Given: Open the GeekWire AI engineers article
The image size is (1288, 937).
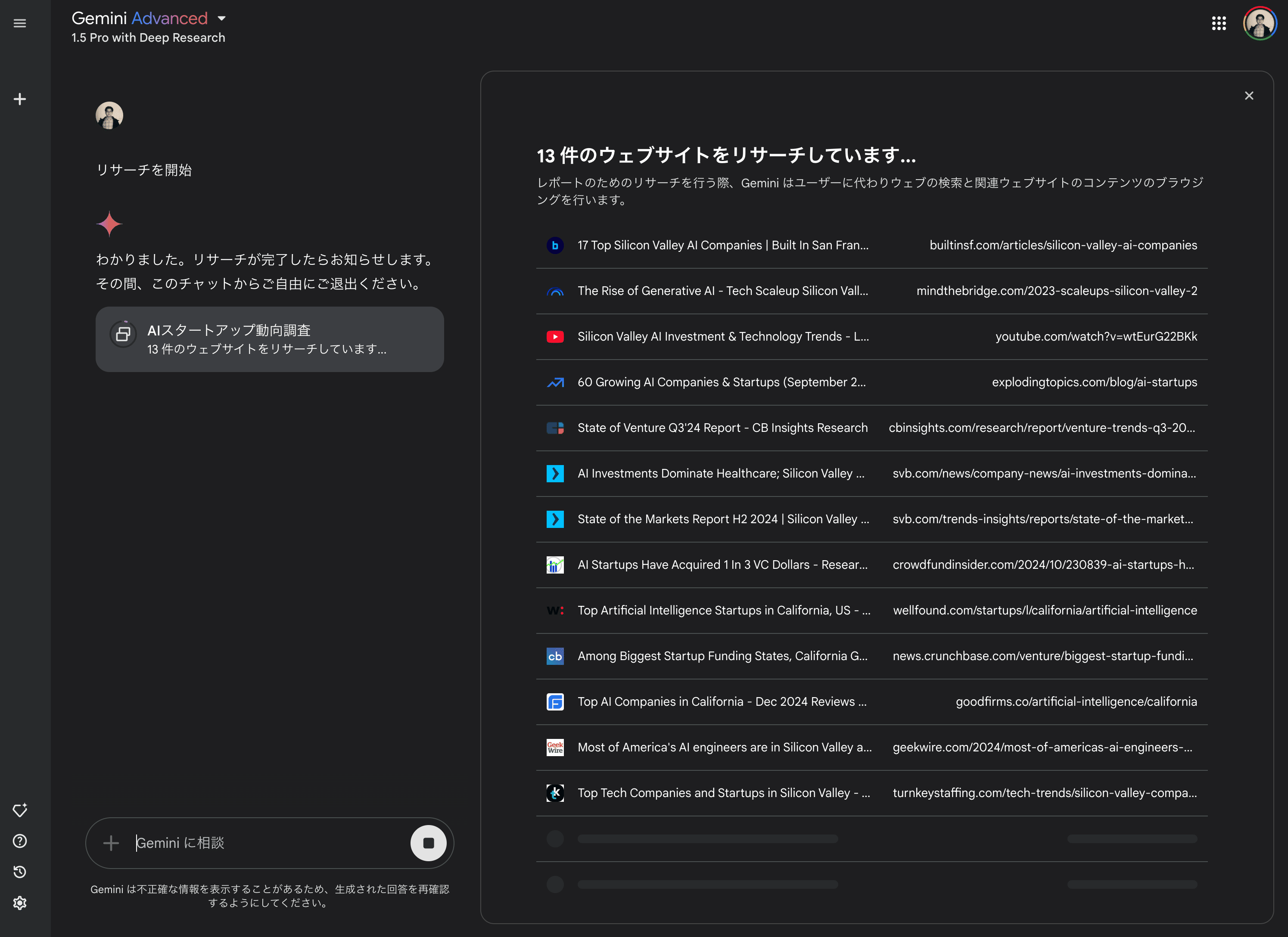Looking at the screenshot, I should 724,748.
